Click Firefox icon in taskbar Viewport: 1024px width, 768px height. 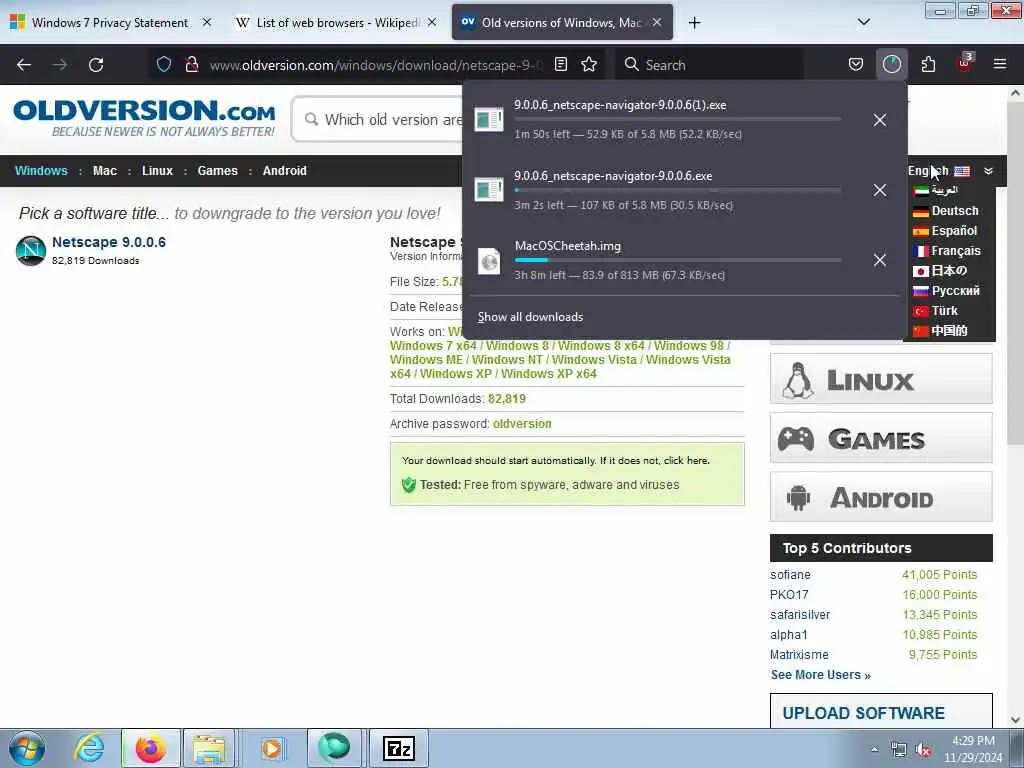tap(150, 748)
